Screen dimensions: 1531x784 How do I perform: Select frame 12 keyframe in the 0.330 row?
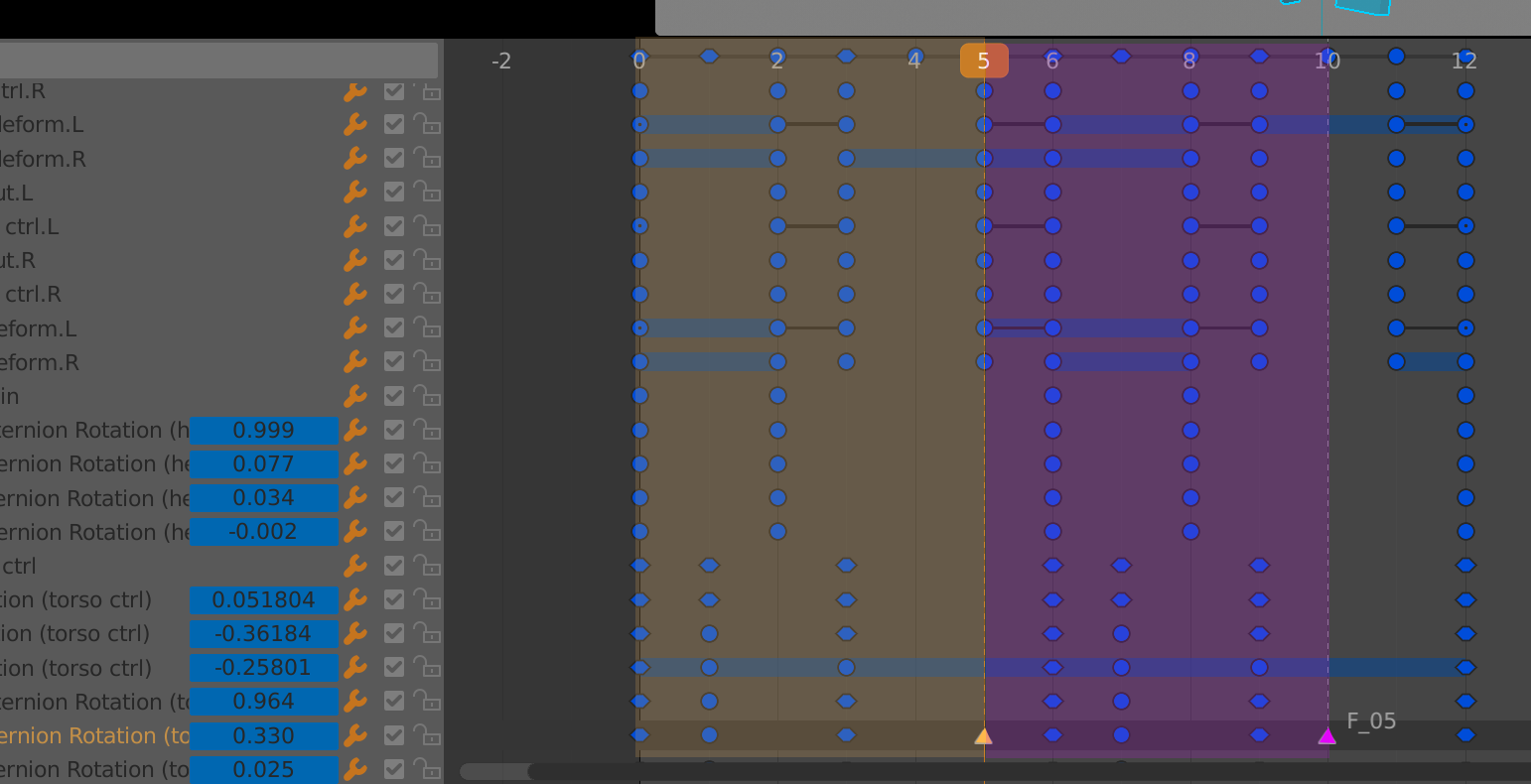coord(1465,735)
